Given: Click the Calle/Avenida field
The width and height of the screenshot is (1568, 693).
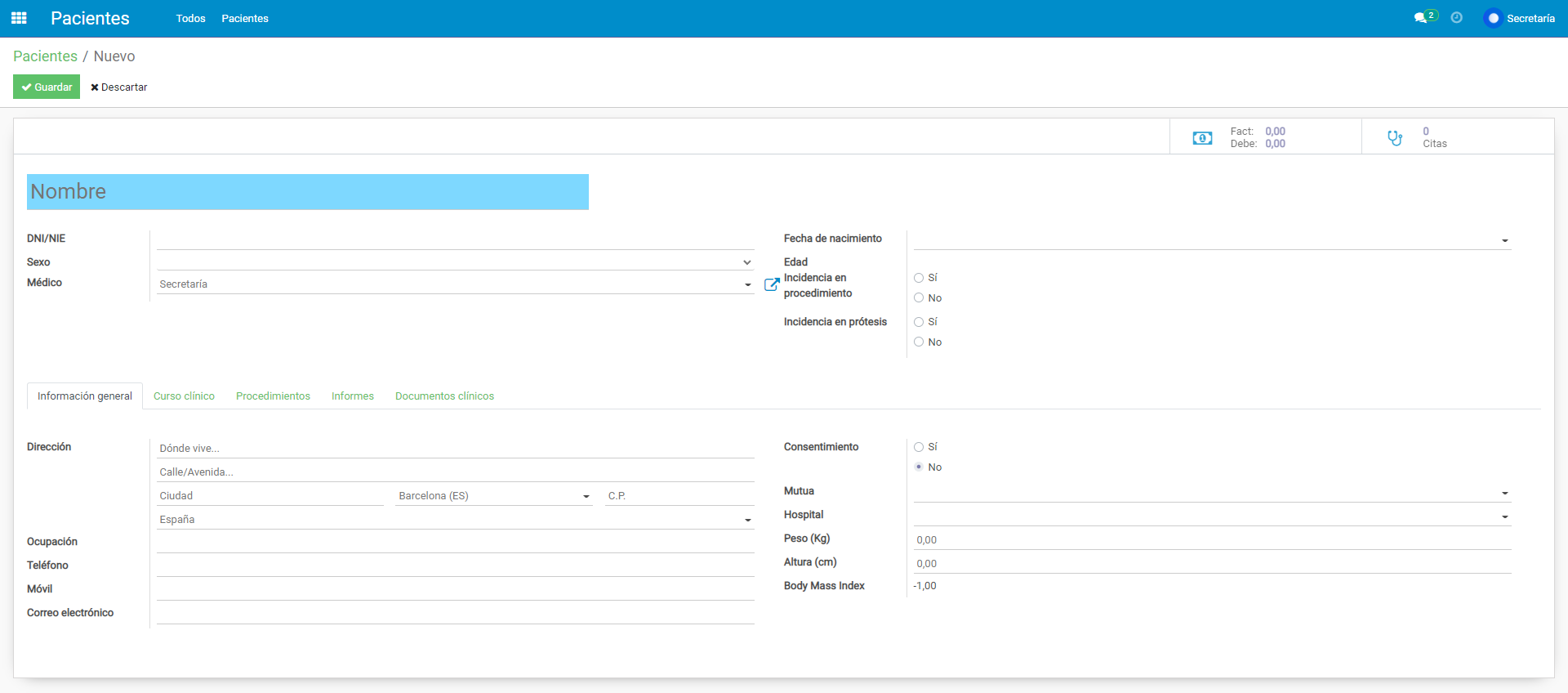Looking at the screenshot, I should pyautogui.click(x=455, y=472).
